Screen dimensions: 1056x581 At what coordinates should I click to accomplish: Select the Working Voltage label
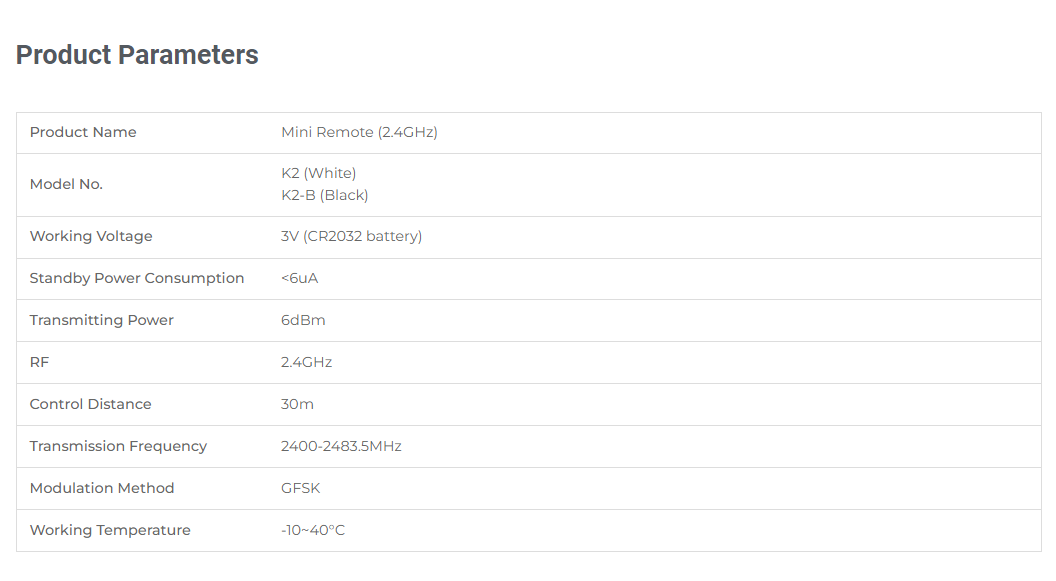pyautogui.click(x=91, y=236)
